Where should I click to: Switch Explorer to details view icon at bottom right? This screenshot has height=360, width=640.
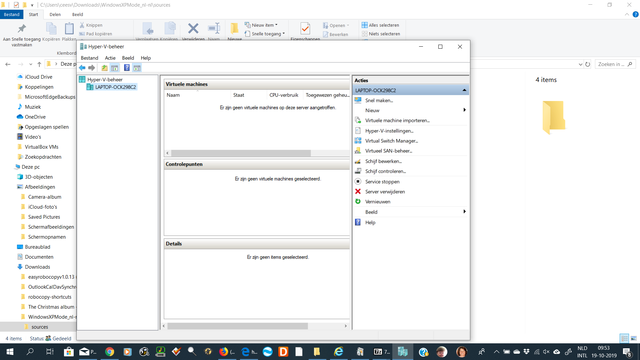[624, 338]
